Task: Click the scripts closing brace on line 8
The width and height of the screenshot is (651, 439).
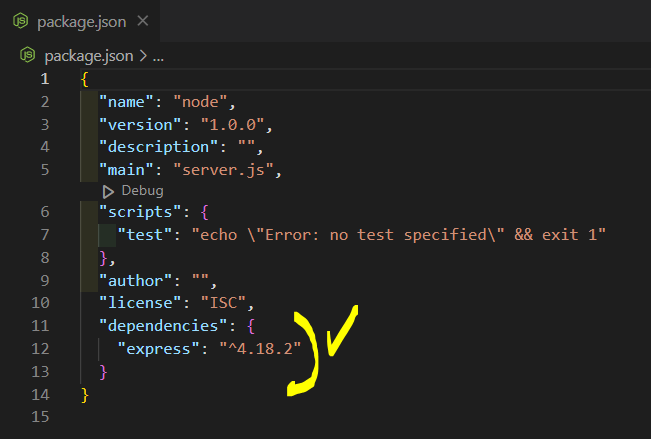Action: [x=103, y=258]
